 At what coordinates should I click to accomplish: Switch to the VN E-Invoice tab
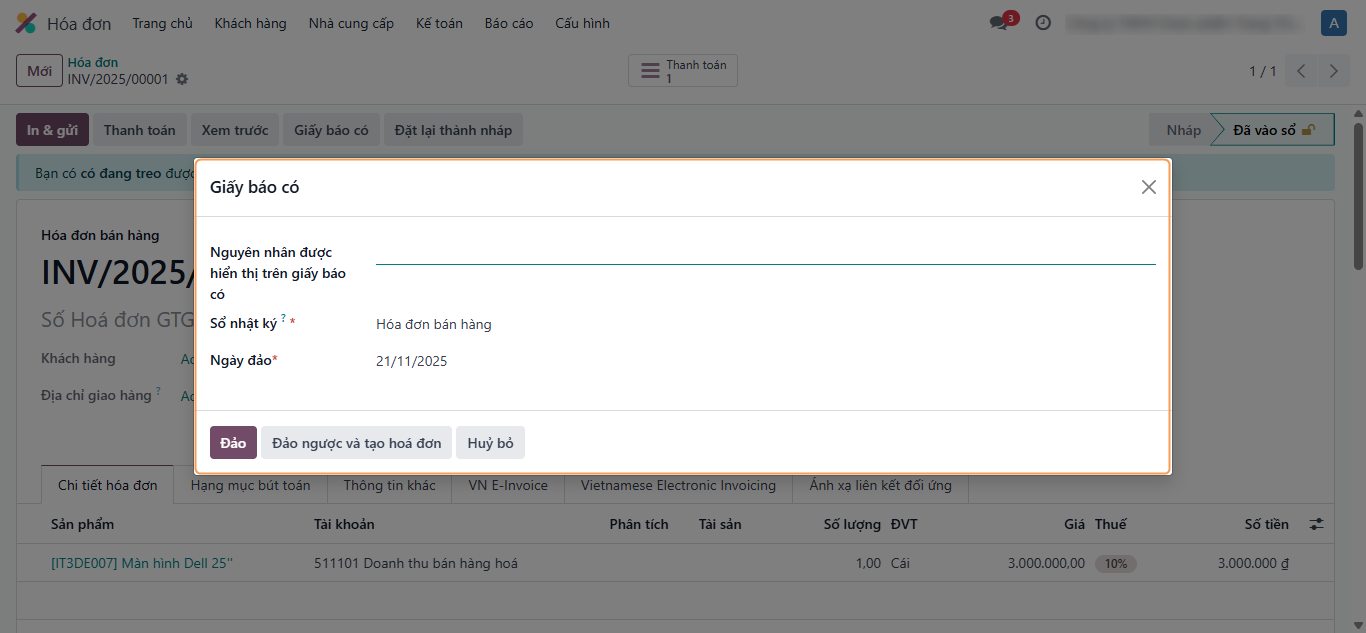pyautogui.click(x=508, y=485)
